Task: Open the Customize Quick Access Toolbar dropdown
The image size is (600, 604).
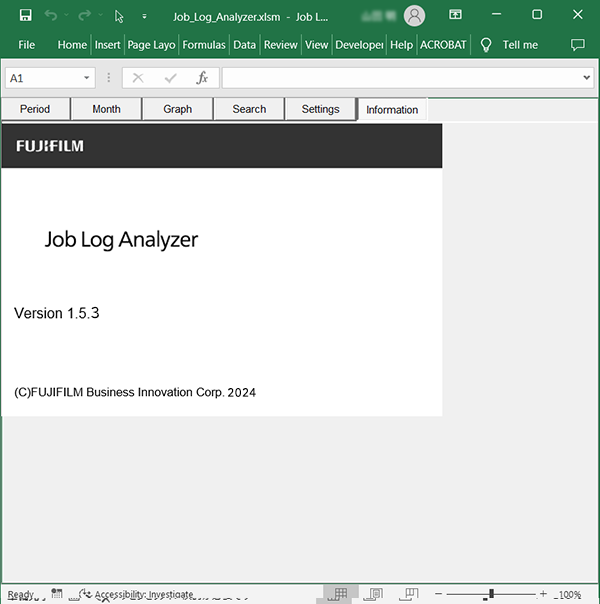Action: [x=144, y=16]
